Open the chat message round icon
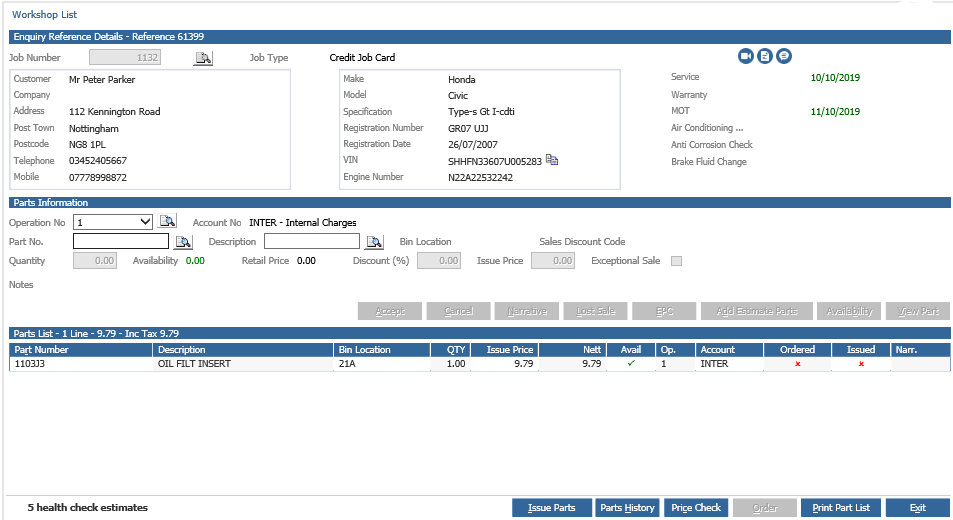 point(784,56)
